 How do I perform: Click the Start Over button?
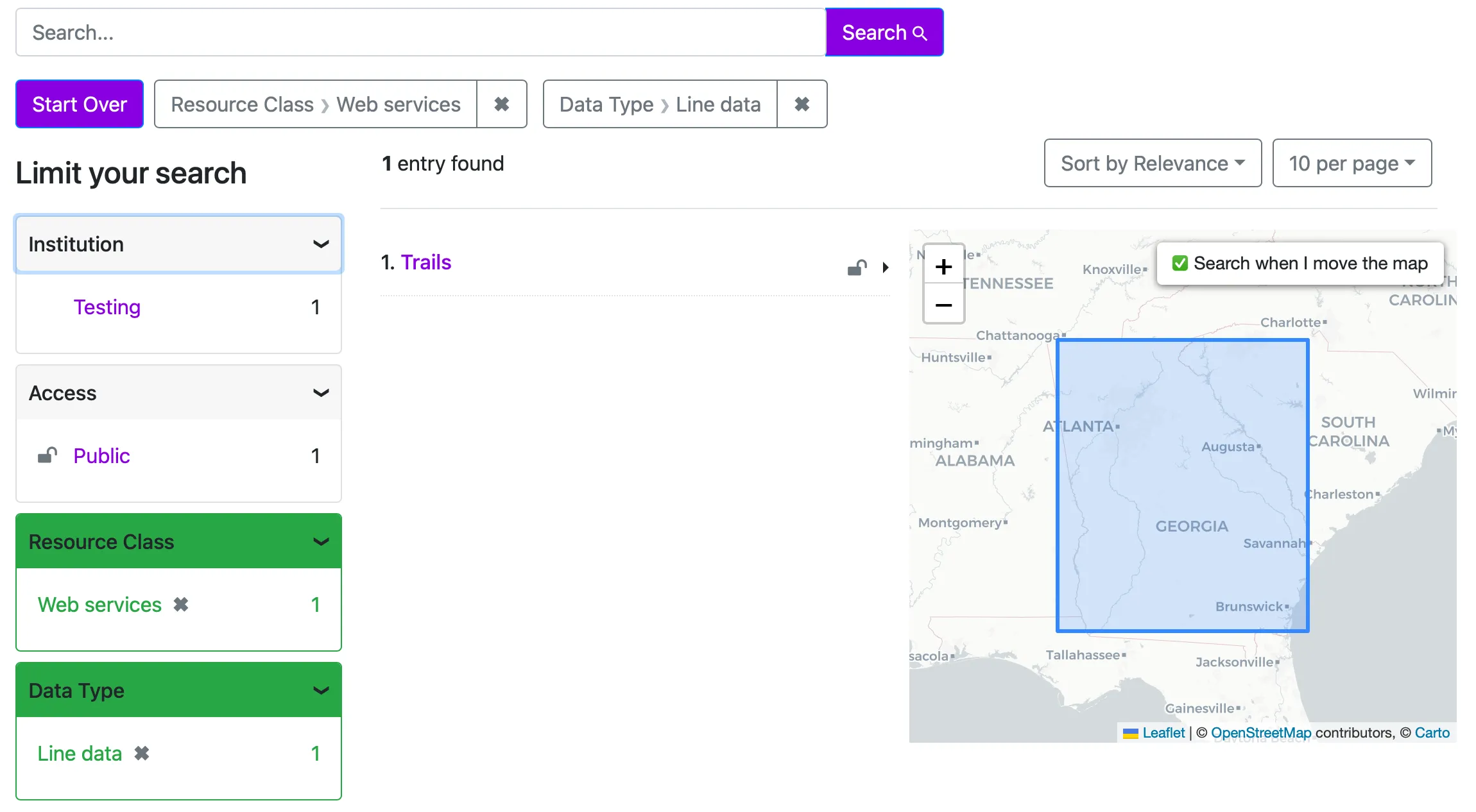point(80,104)
